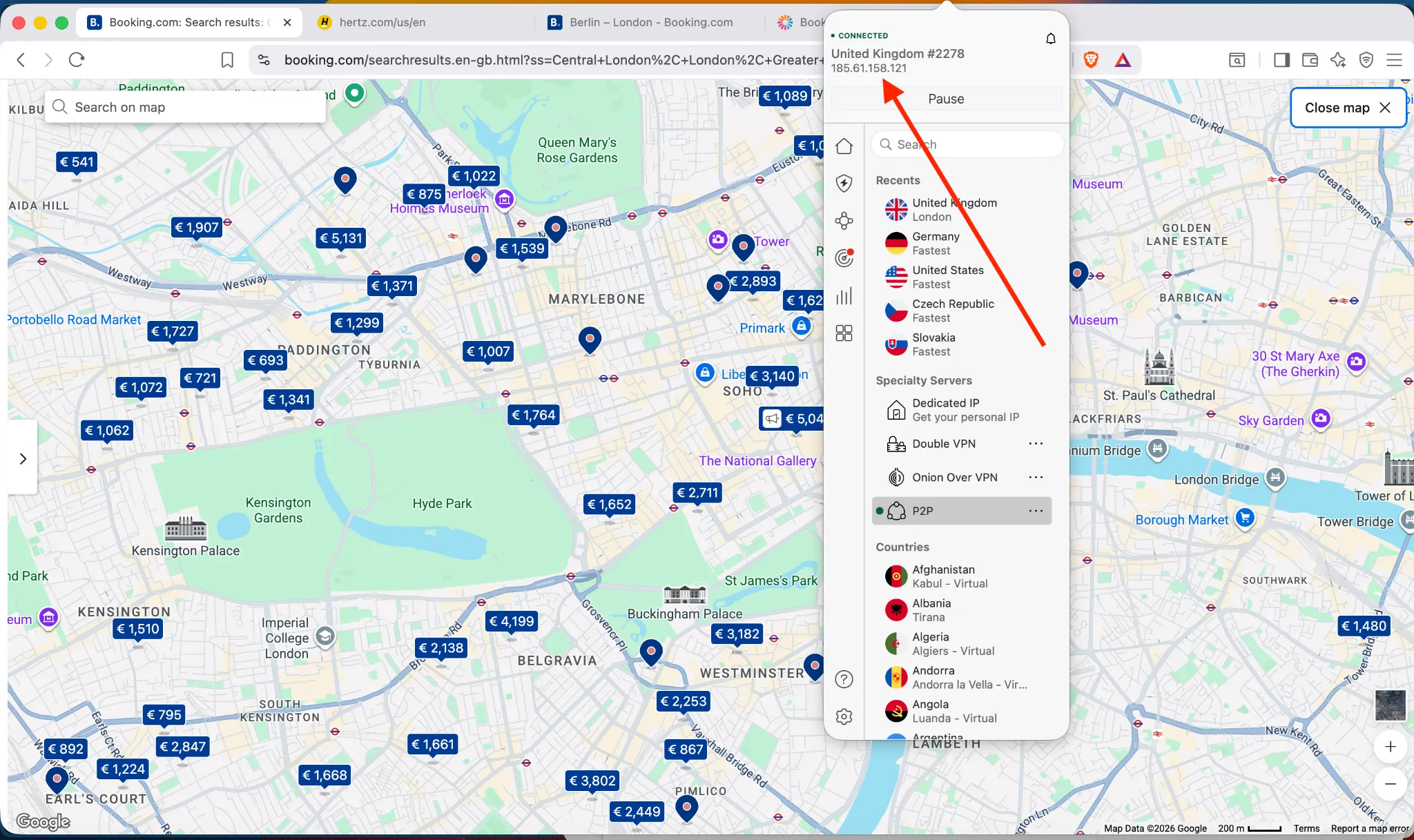Open the speed statistics bars icon
1414x840 pixels.
click(x=844, y=297)
